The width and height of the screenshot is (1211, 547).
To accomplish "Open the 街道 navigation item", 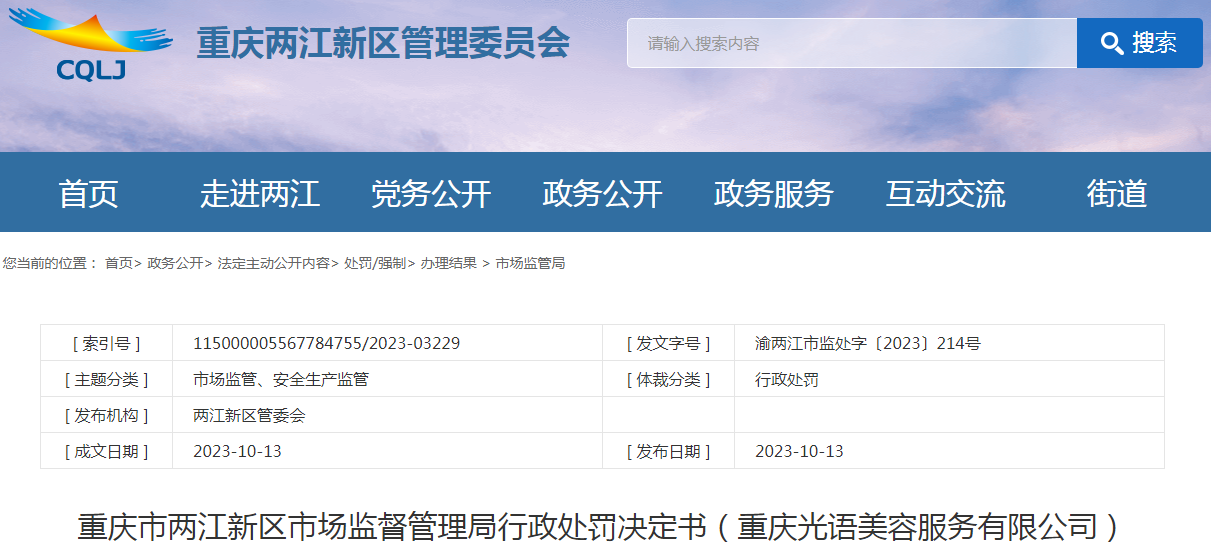I will [1116, 193].
